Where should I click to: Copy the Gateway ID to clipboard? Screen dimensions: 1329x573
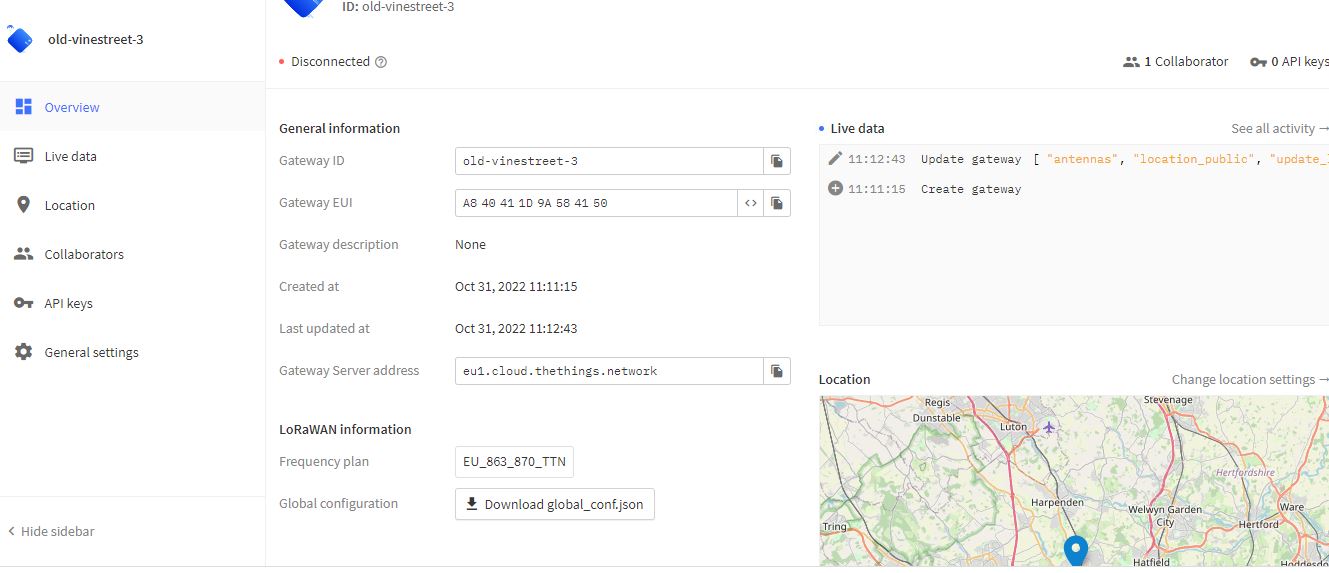(x=776, y=161)
